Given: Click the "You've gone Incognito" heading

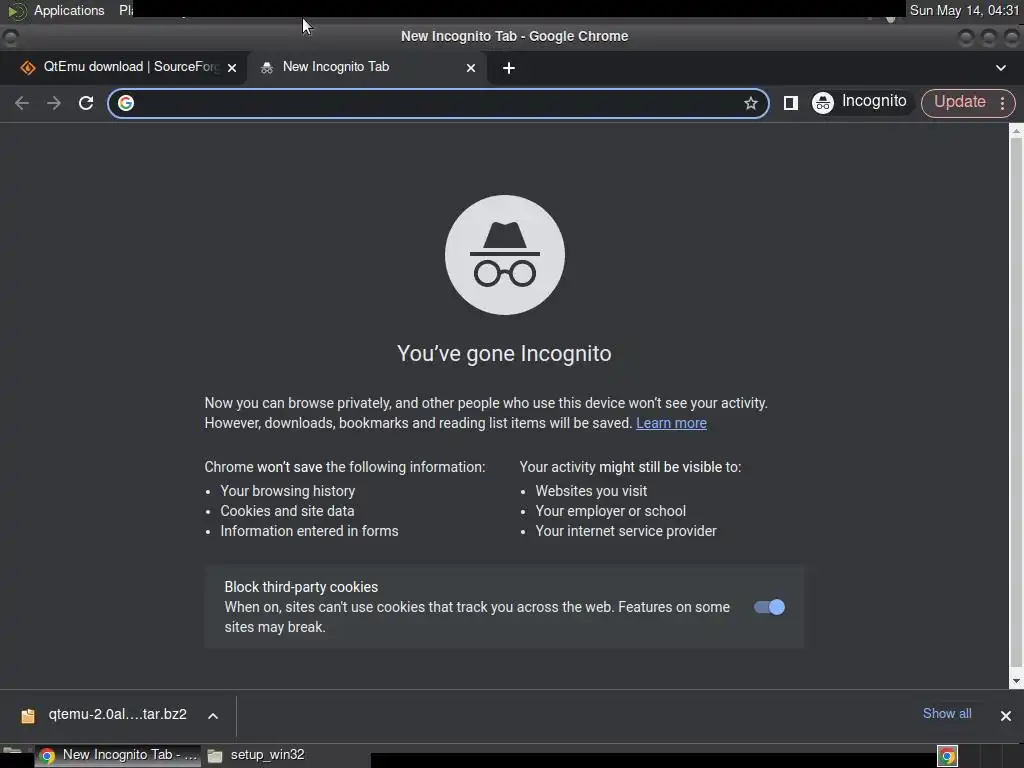Looking at the screenshot, I should (x=504, y=353).
